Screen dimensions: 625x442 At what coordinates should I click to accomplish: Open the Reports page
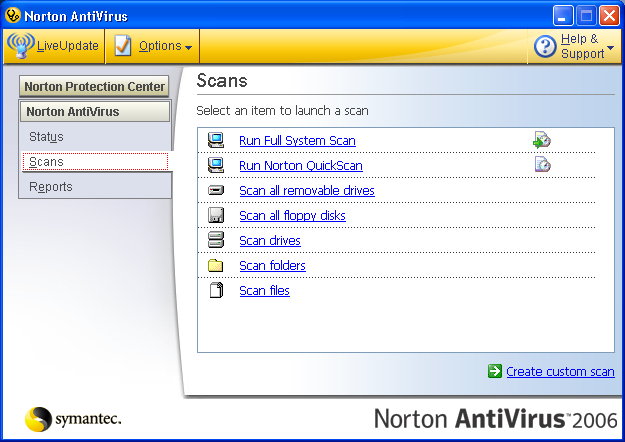pyautogui.click(x=51, y=187)
